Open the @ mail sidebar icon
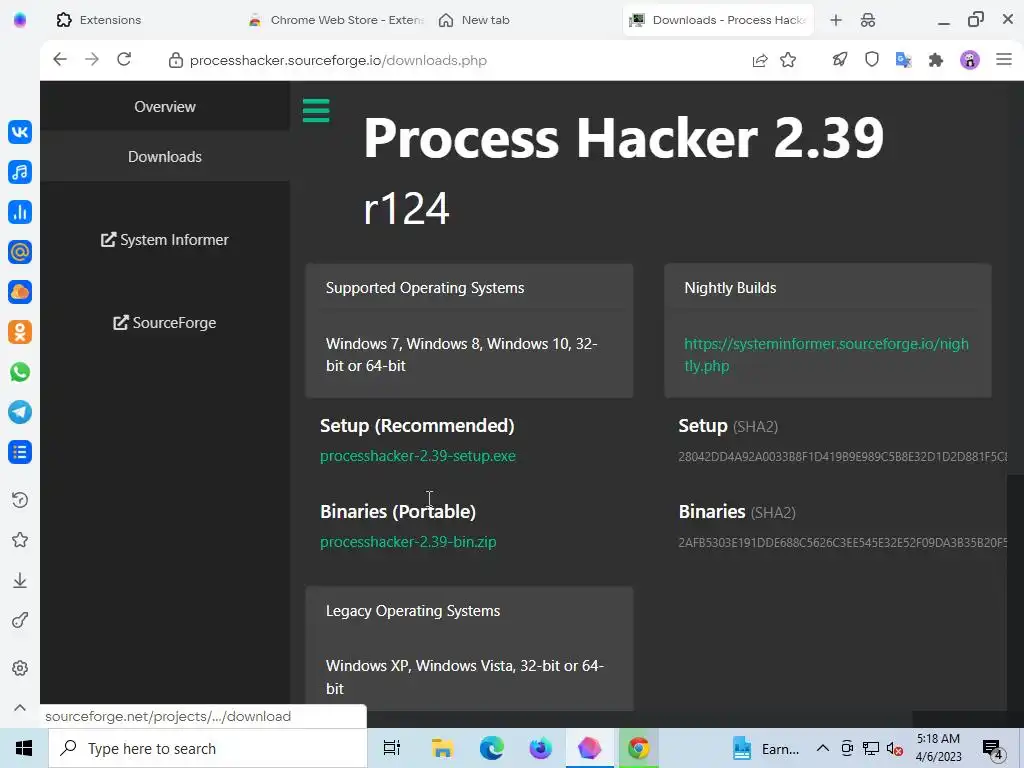This screenshot has height=768, width=1024. point(20,252)
